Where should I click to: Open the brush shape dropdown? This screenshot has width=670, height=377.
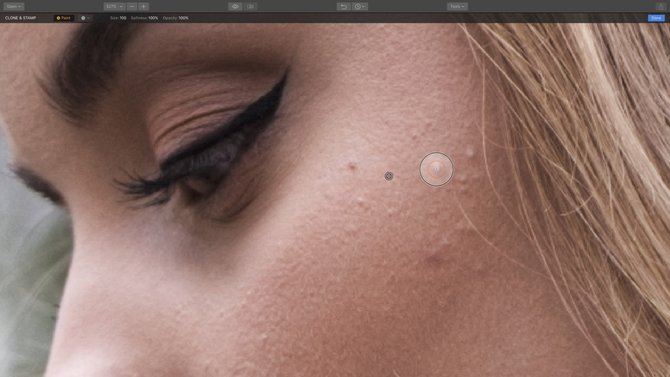pyautogui.click(x=85, y=18)
